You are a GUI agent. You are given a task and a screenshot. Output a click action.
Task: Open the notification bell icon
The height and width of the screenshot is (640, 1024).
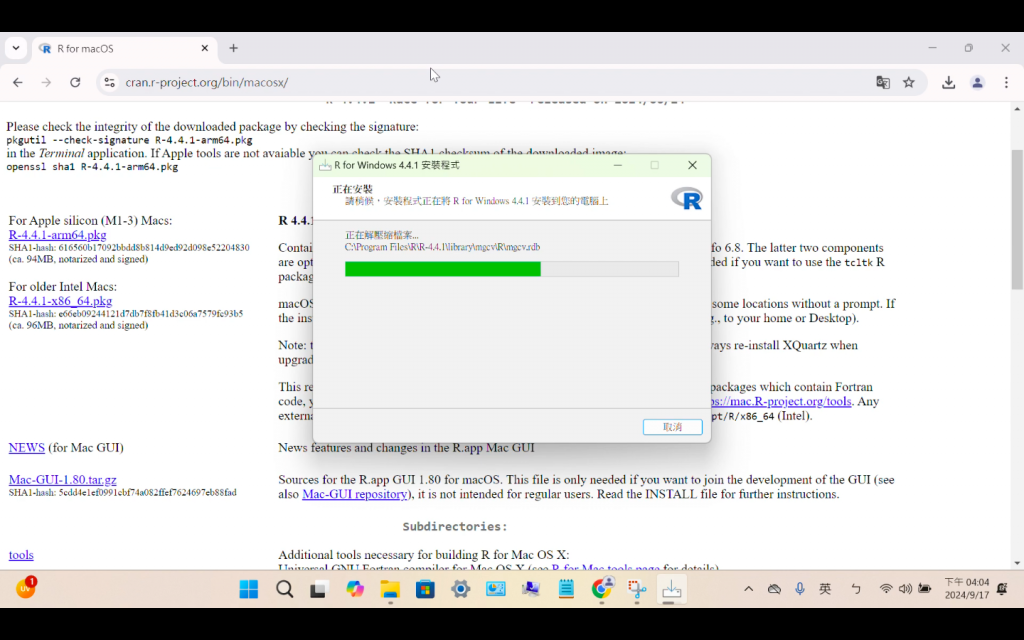coord(1002,589)
